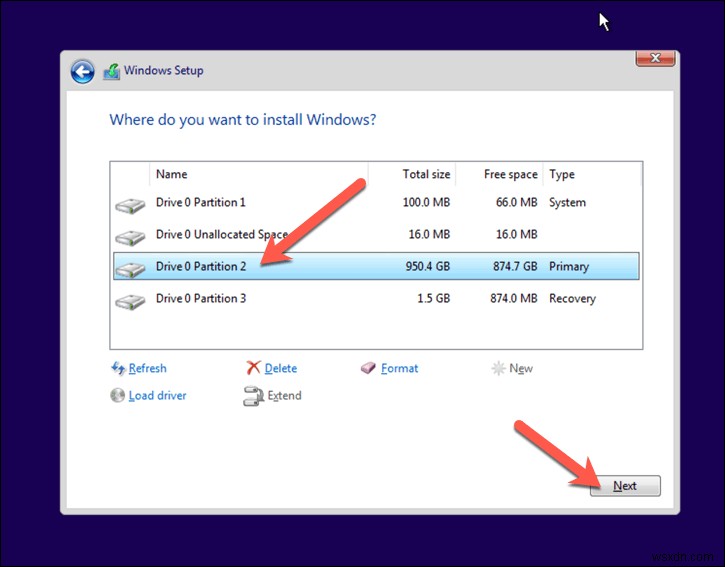Click the Extend link
Image resolution: width=725 pixels, height=567 pixels.
(284, 395)
